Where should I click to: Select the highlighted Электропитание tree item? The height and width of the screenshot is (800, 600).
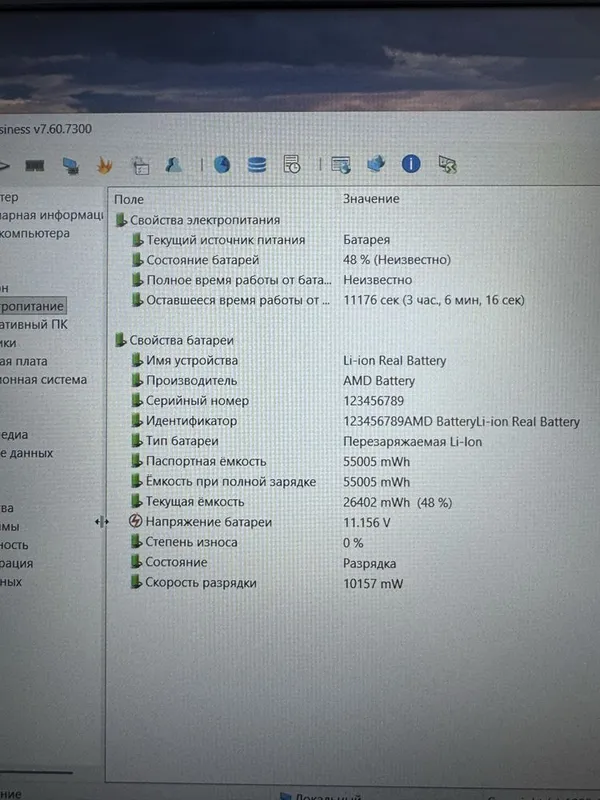[32, 306]
